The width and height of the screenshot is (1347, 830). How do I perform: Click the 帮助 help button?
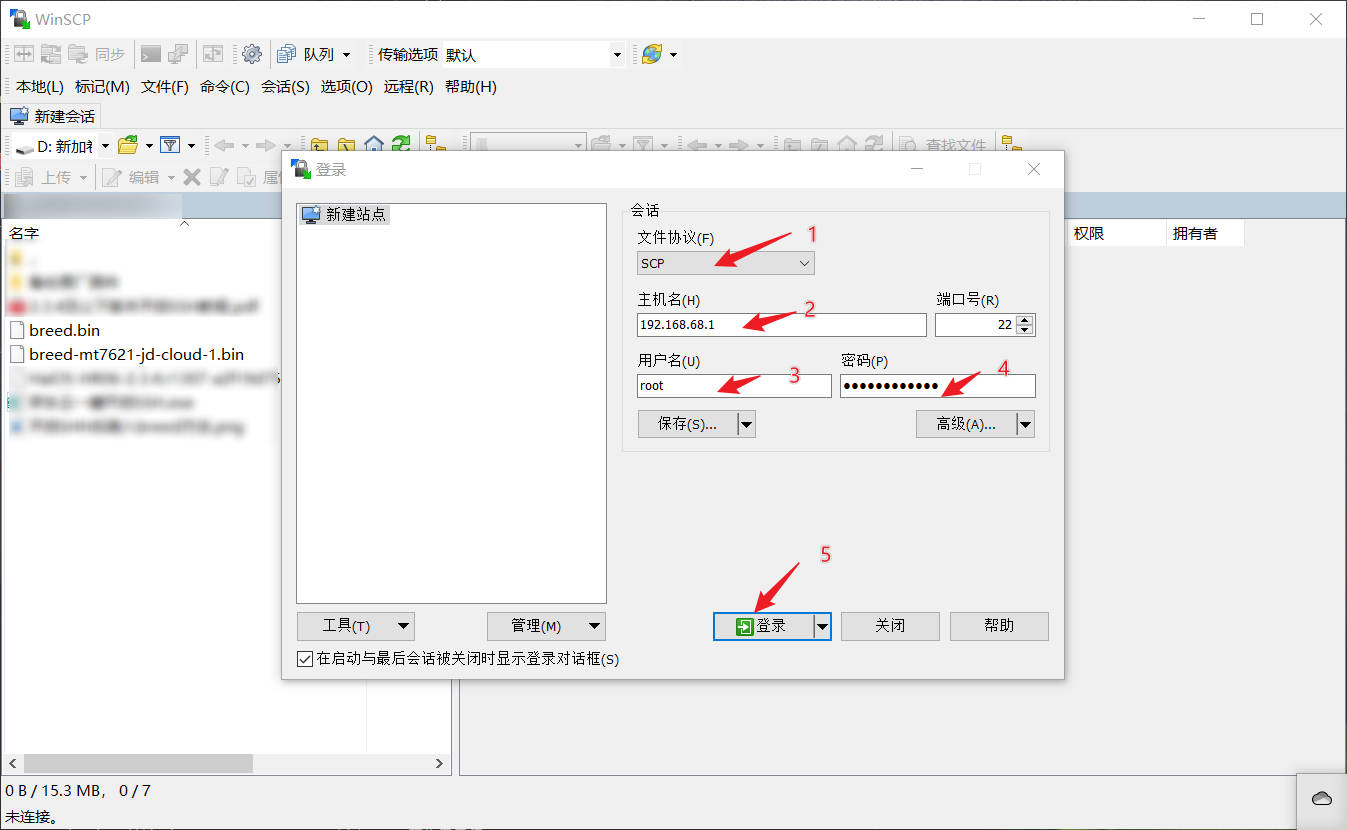pos(998,626)
